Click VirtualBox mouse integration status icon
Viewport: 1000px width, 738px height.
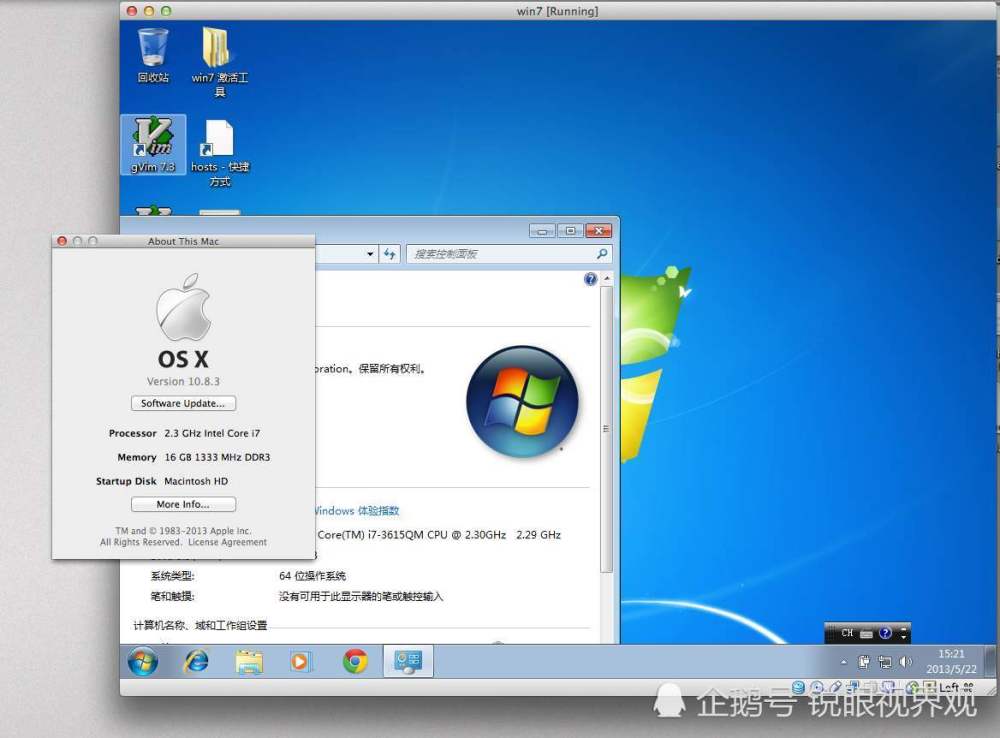pos(912,687)
